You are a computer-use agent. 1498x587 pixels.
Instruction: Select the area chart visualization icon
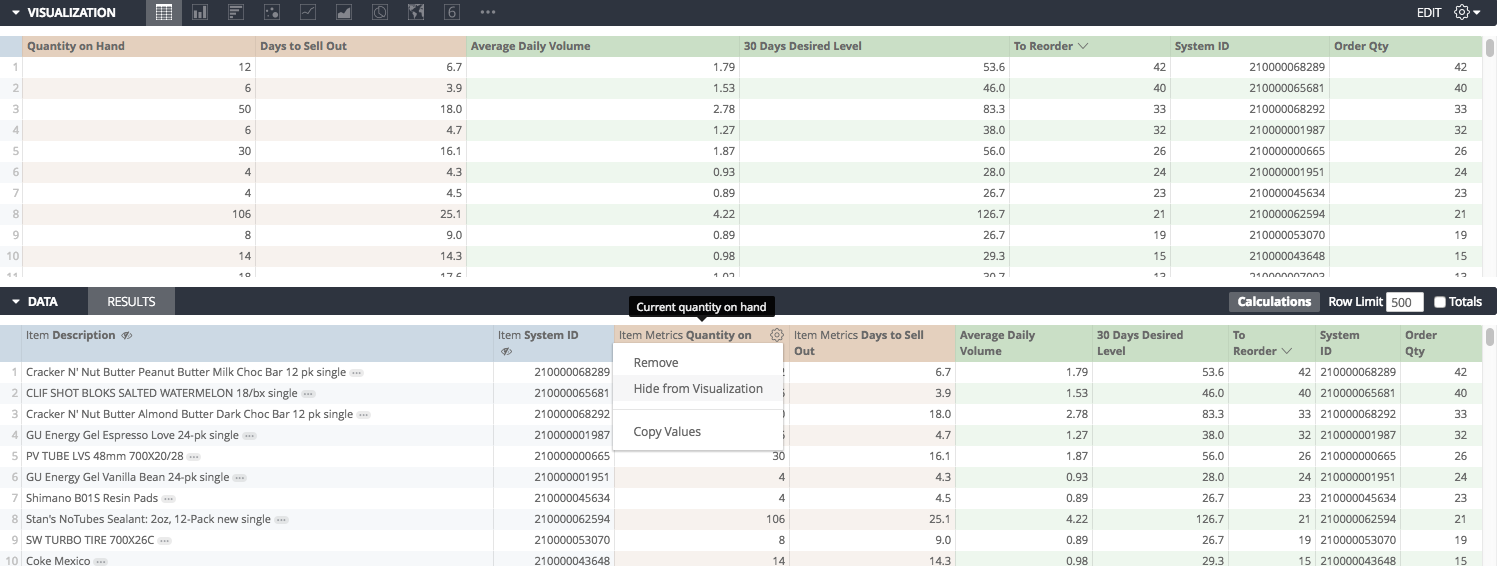pos(344,13)
